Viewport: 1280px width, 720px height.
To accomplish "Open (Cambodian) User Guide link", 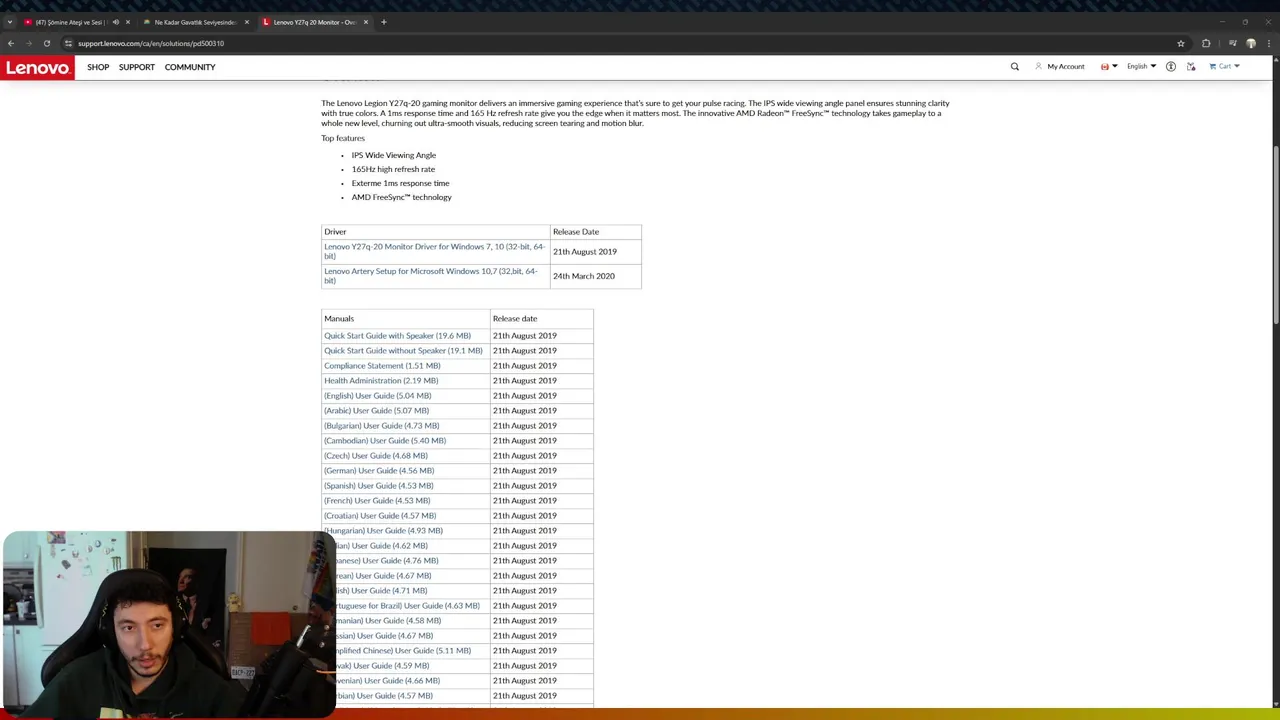I will tap(385, 441).
